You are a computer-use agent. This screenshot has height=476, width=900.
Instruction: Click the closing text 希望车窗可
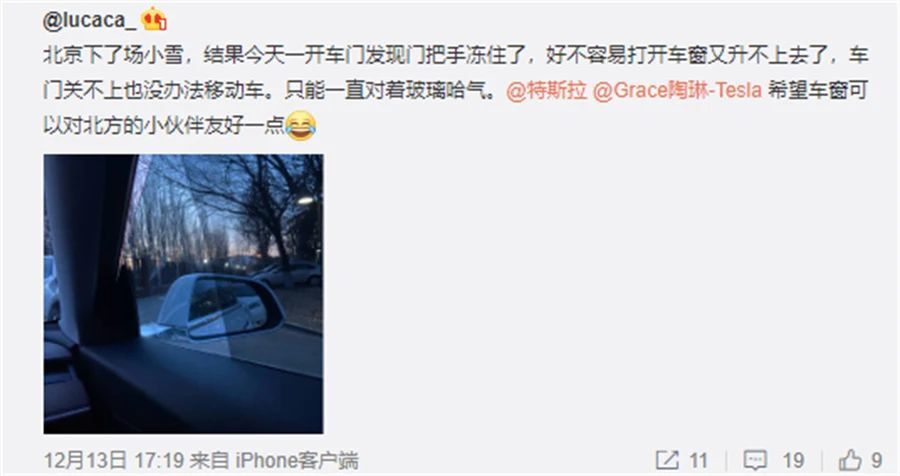click(x=817, y=91)
